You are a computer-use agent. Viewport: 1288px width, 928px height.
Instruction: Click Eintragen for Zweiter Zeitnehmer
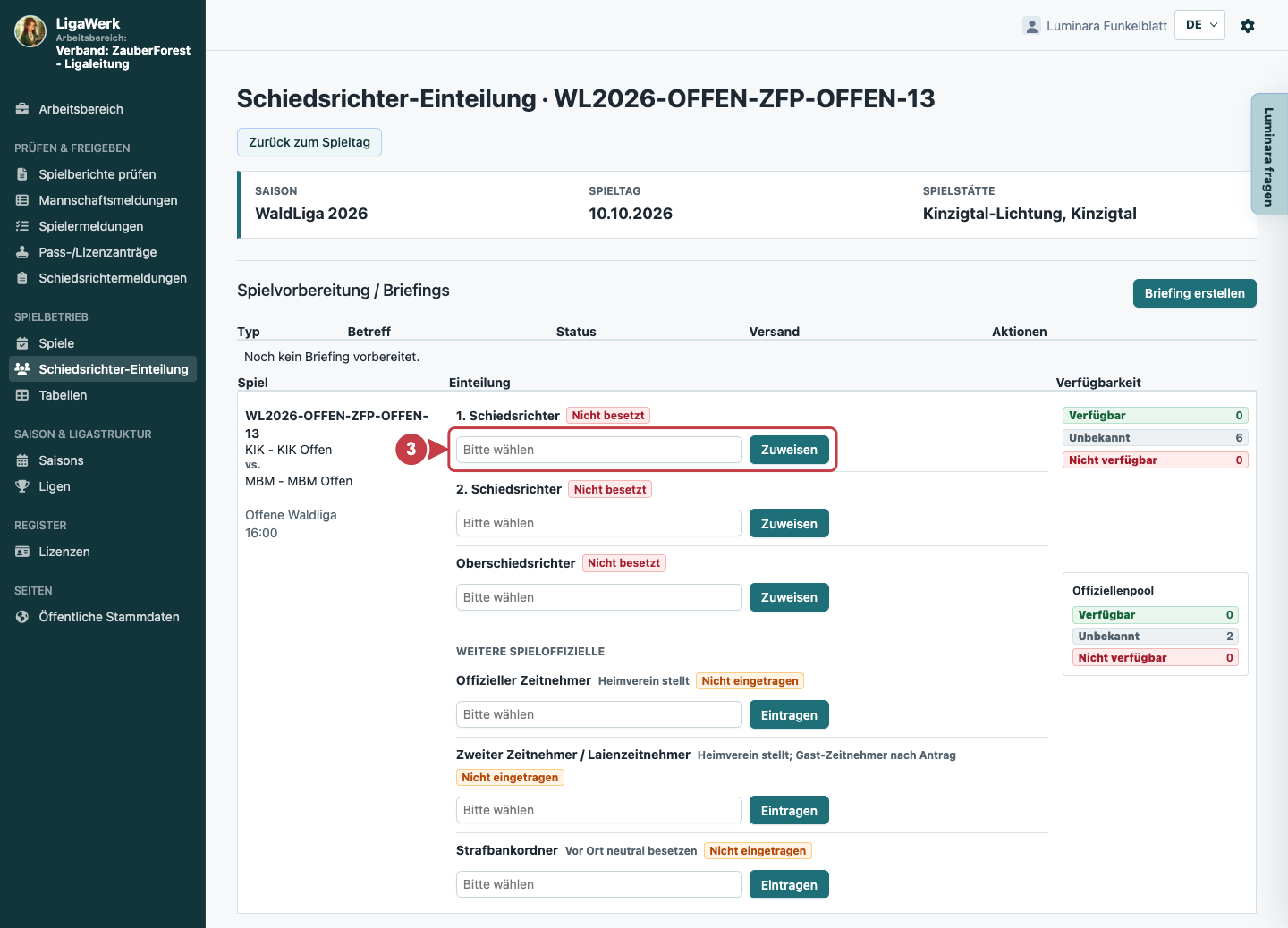click(789, 811)
